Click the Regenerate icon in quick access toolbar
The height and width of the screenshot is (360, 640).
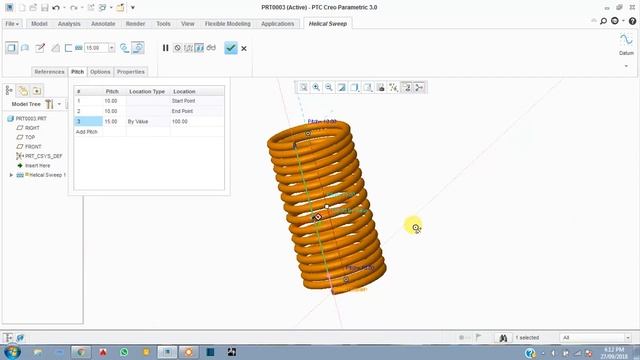pos(91,8)
